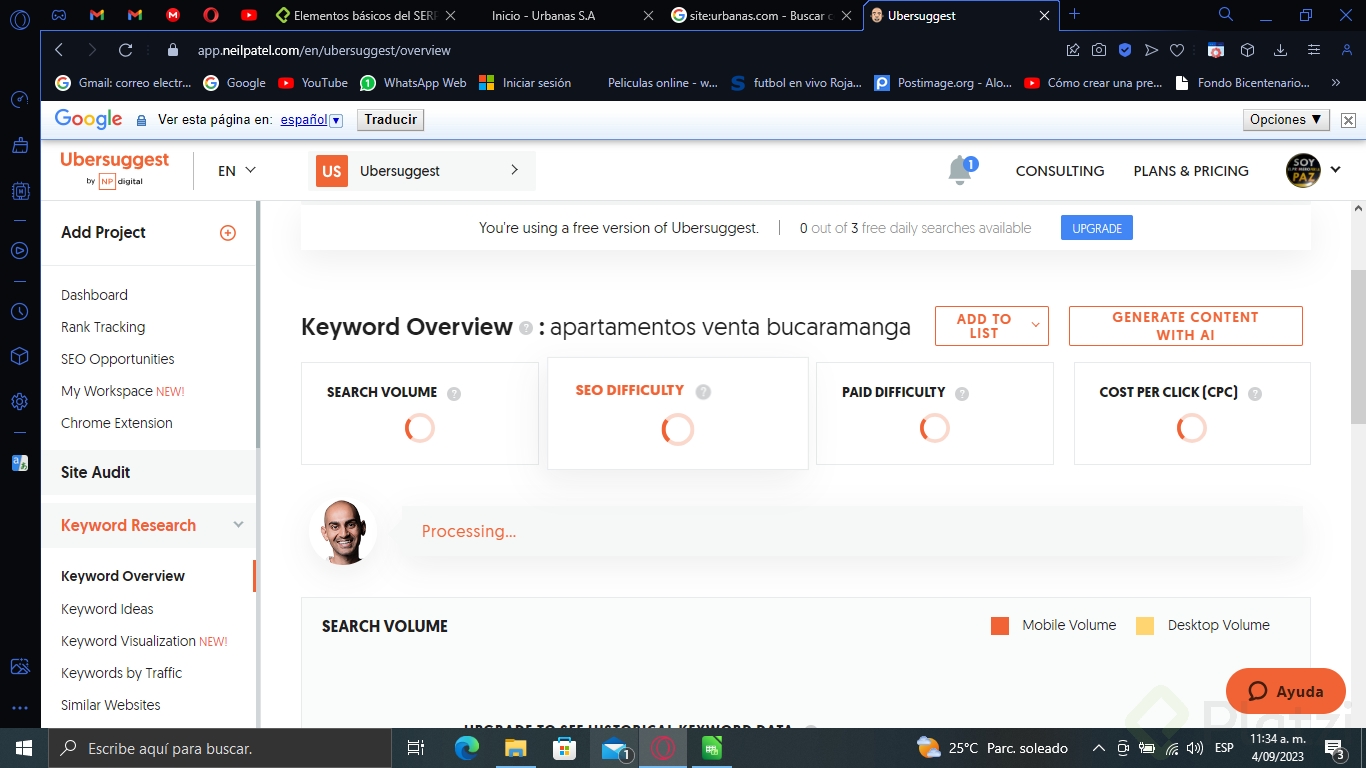Image resolution: width=1366 pixels, height=768 pixels.
Task: Open Opera easy setup sliders icon
Action: 1314,50
